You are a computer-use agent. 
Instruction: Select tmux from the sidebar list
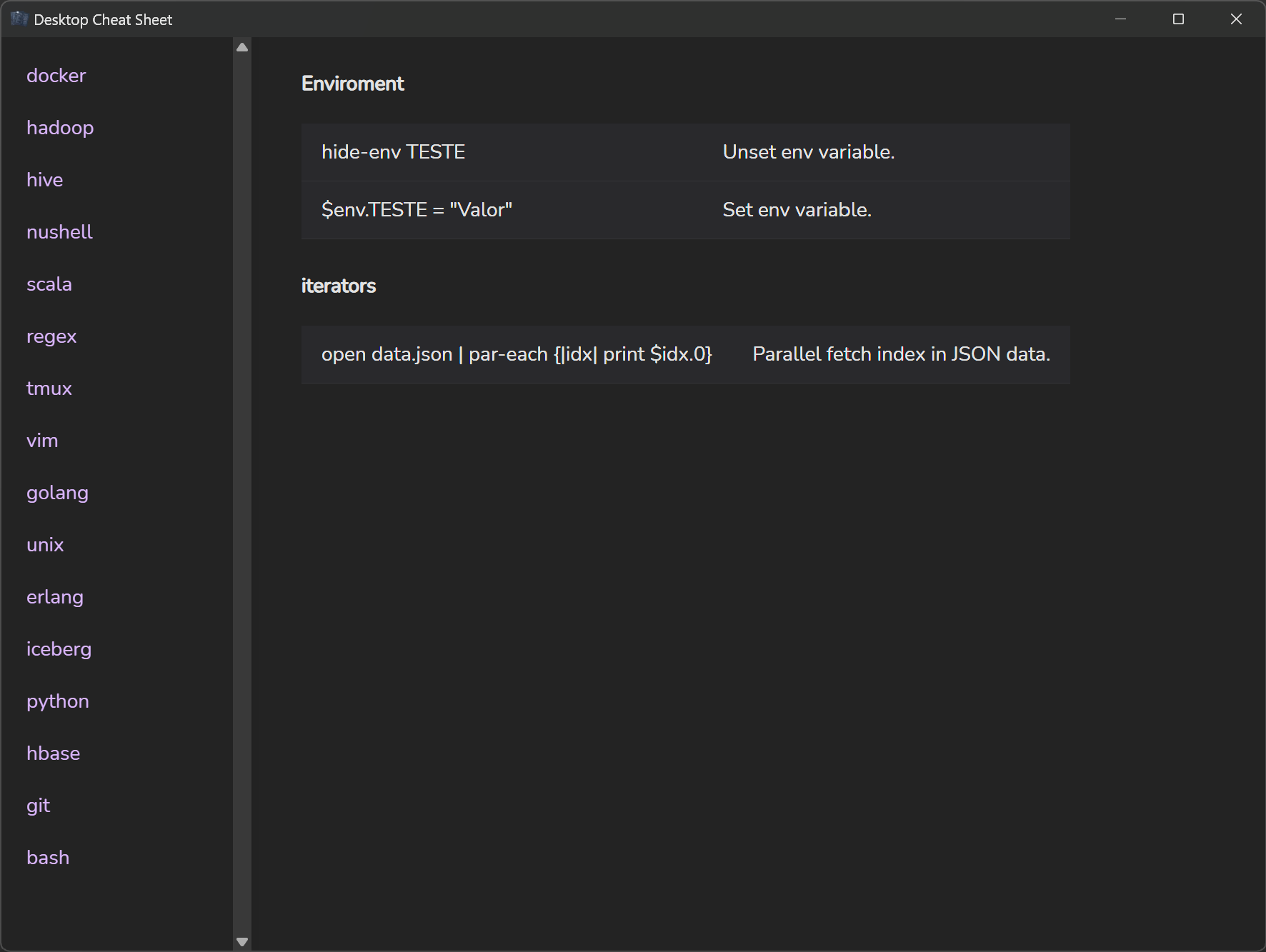pyautogui.click(x=49, y=389)
